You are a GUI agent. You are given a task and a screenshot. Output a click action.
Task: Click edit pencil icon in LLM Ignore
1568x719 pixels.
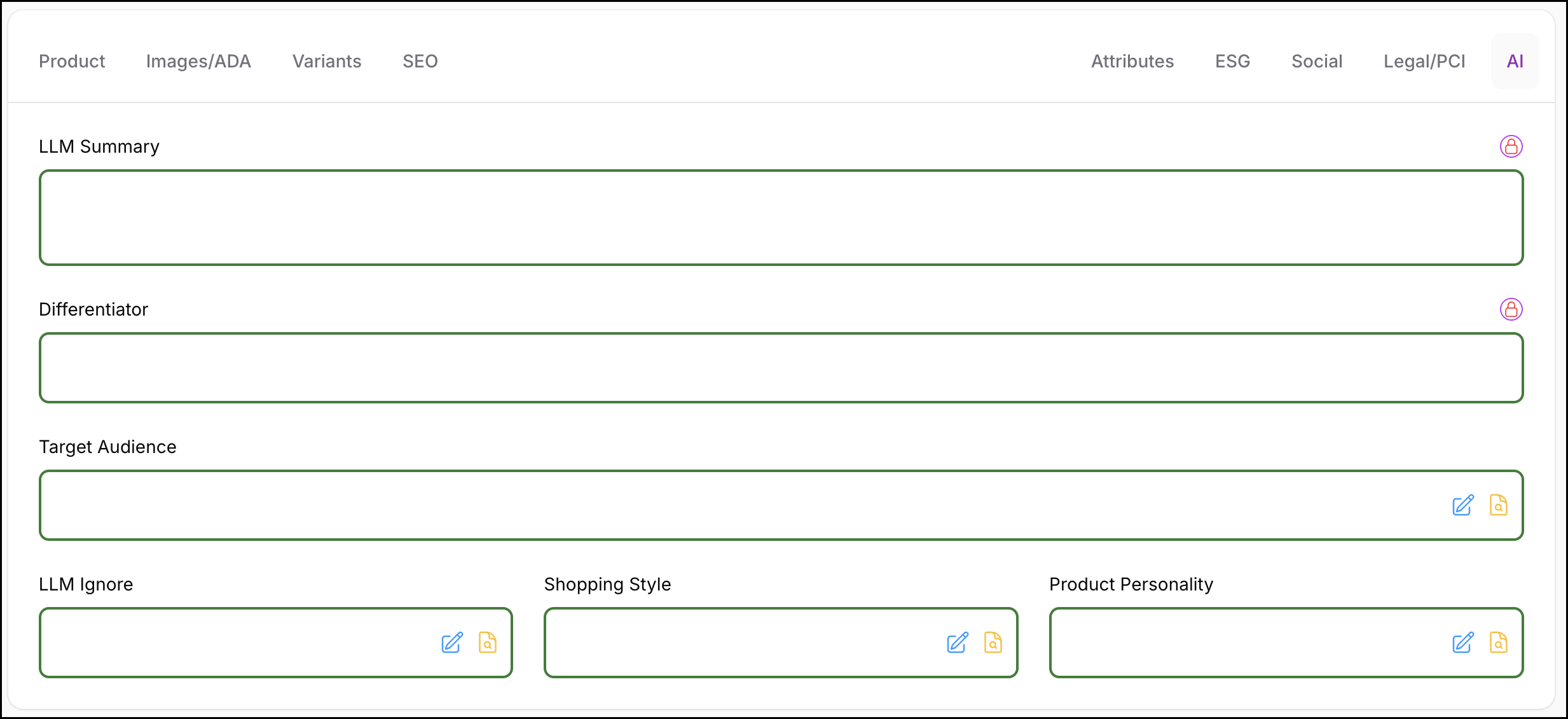coord(452,643)
